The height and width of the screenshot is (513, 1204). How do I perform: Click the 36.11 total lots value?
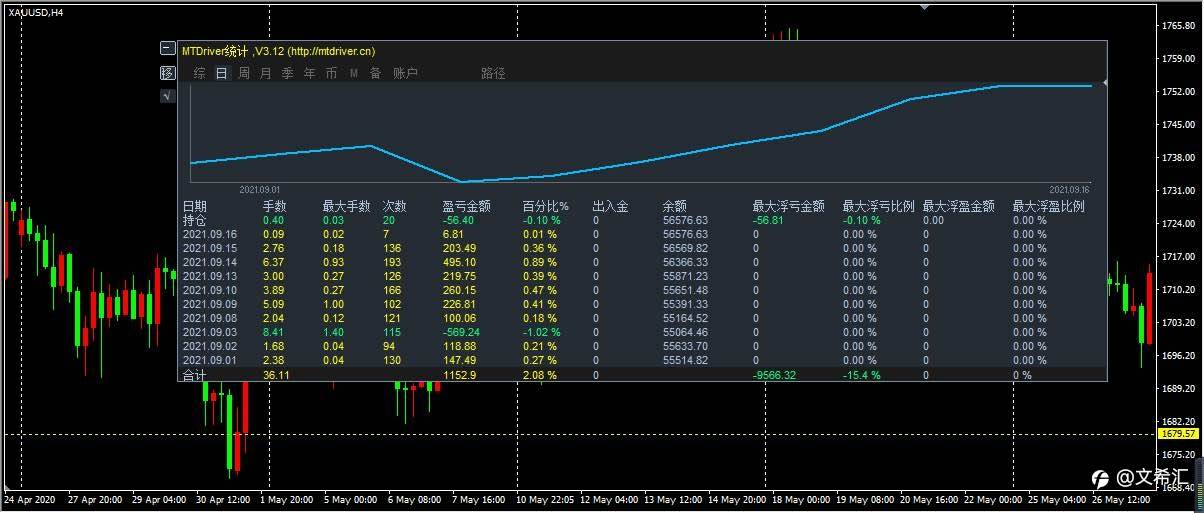(276, 375)
